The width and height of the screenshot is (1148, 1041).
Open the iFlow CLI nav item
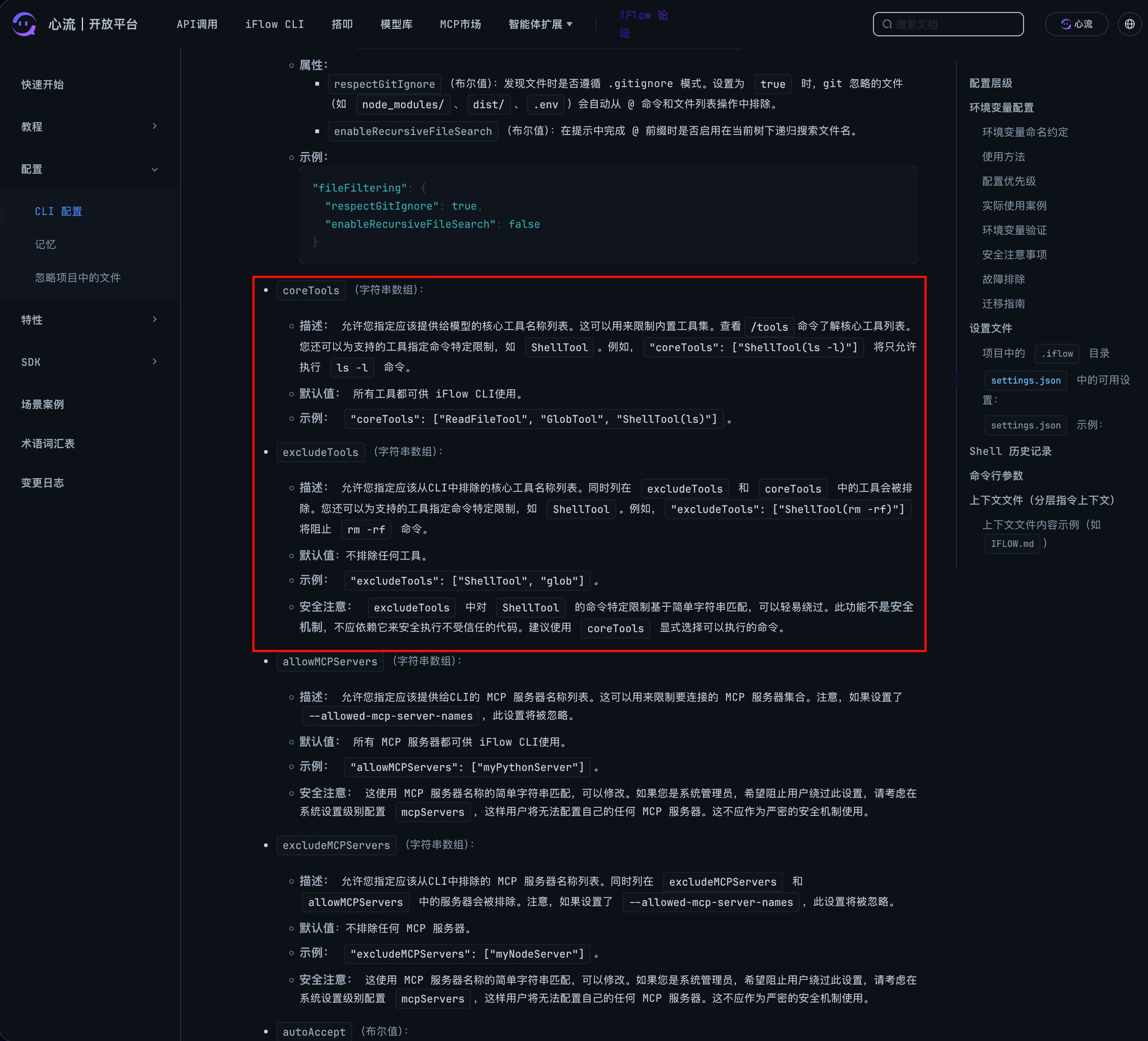[274, 24]
